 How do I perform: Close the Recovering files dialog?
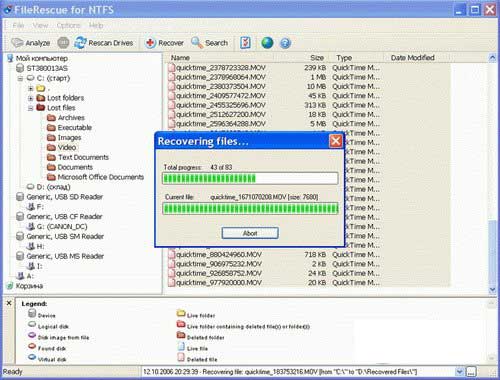336,141
